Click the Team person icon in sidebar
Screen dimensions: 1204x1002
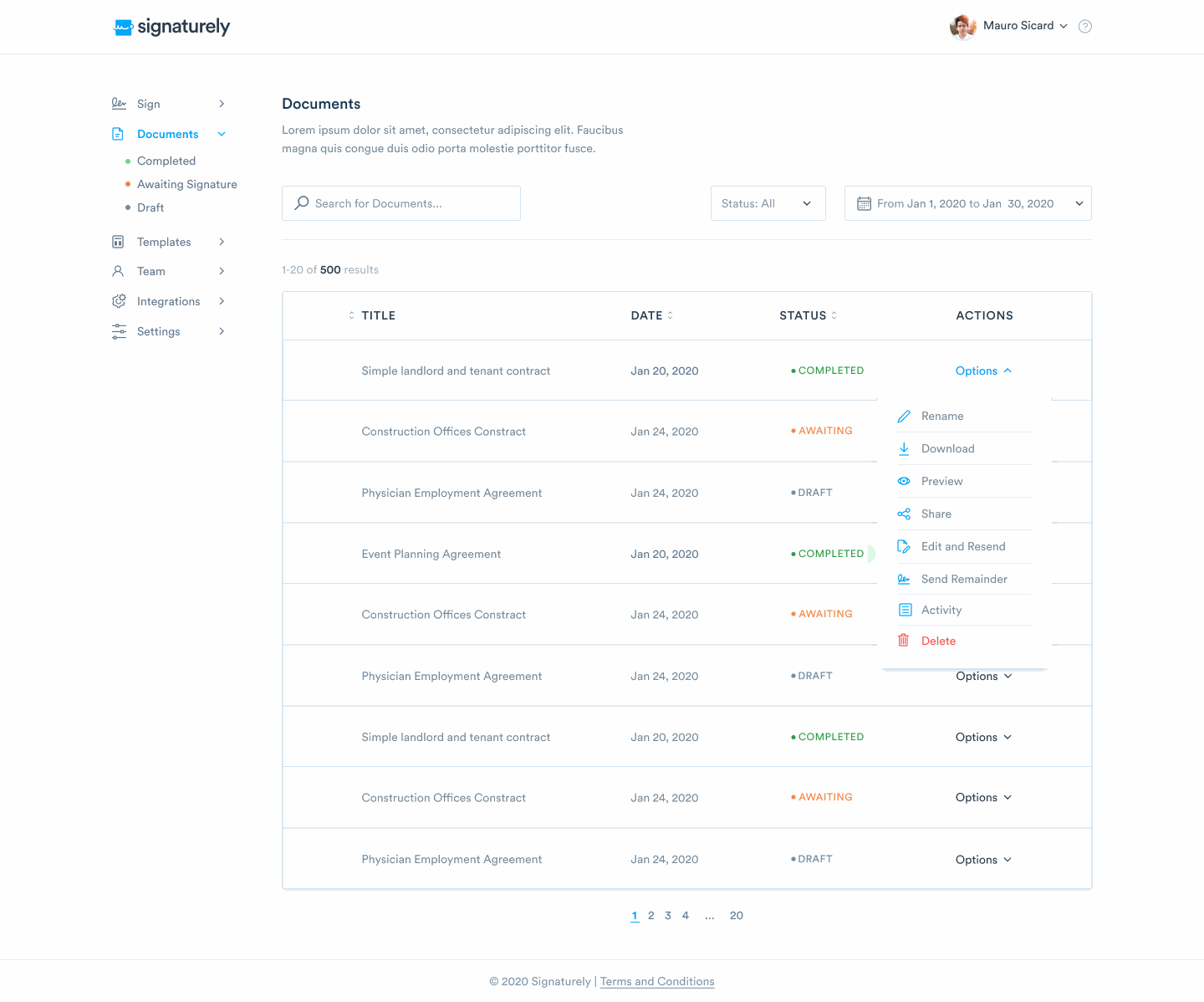118,271
